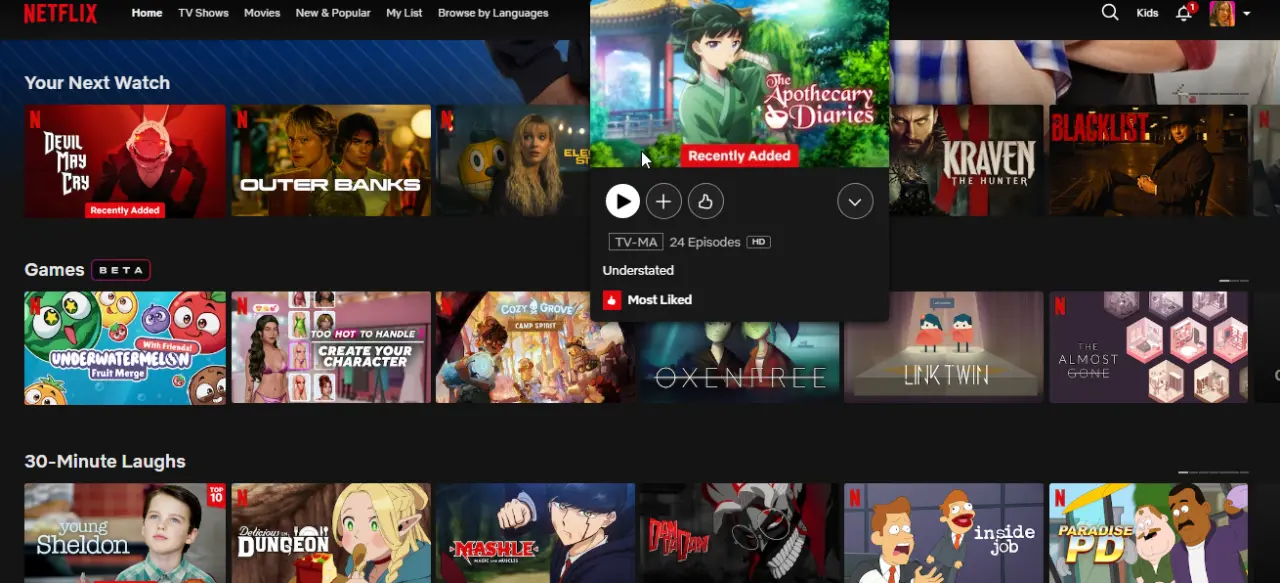Screen dimensions: 1280x583
Task: Expand more info chevron on preview card
Action: tap(855, 201)
